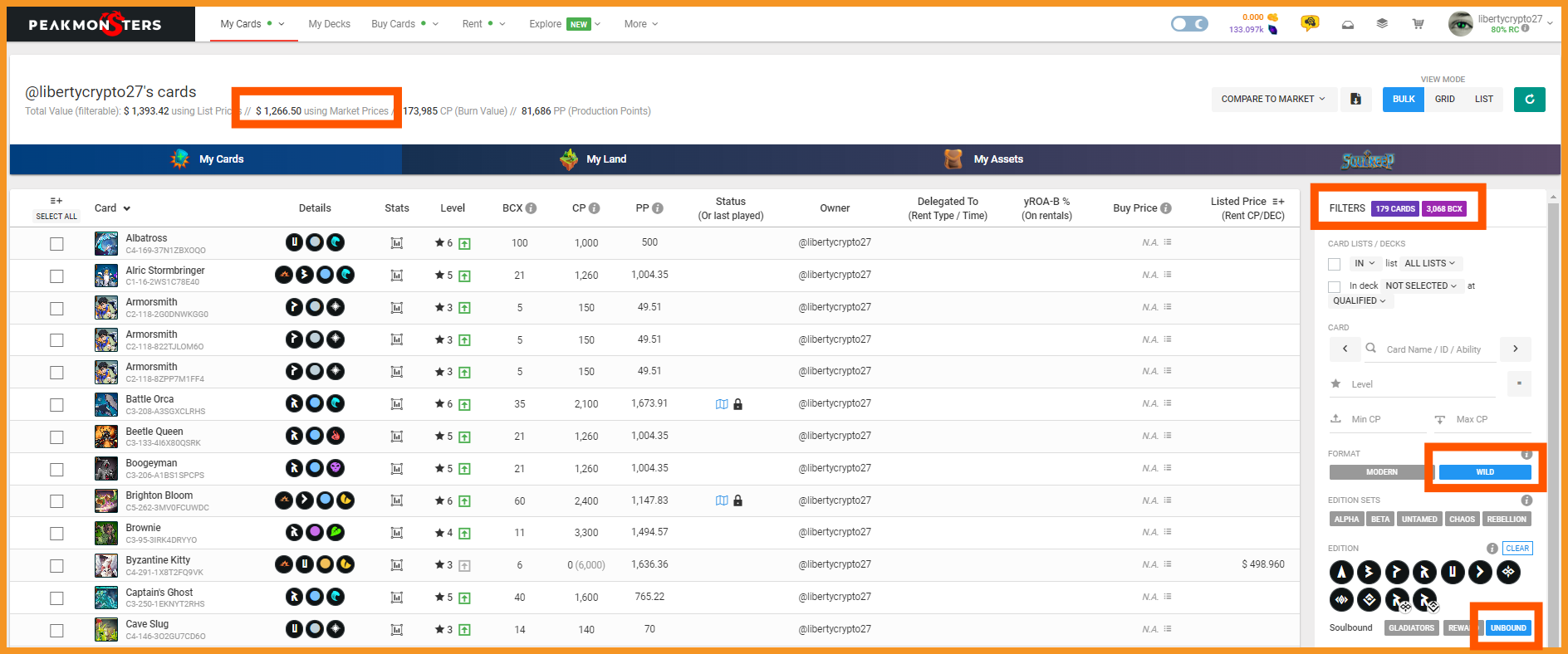Screen dimensions: 1568x654
Task: Open the Explore menu
Action: [x=564, y=24]
